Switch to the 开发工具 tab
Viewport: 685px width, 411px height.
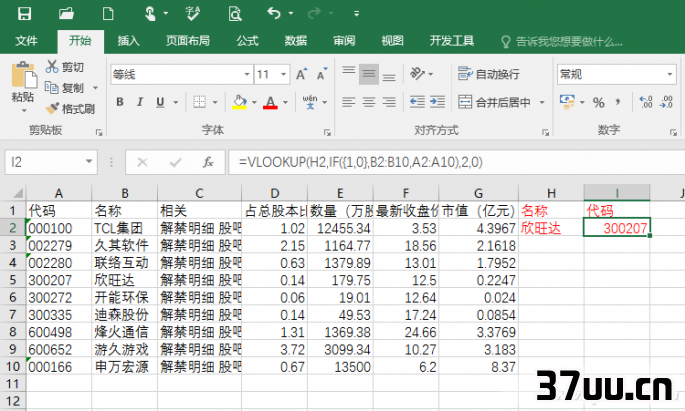452,41
